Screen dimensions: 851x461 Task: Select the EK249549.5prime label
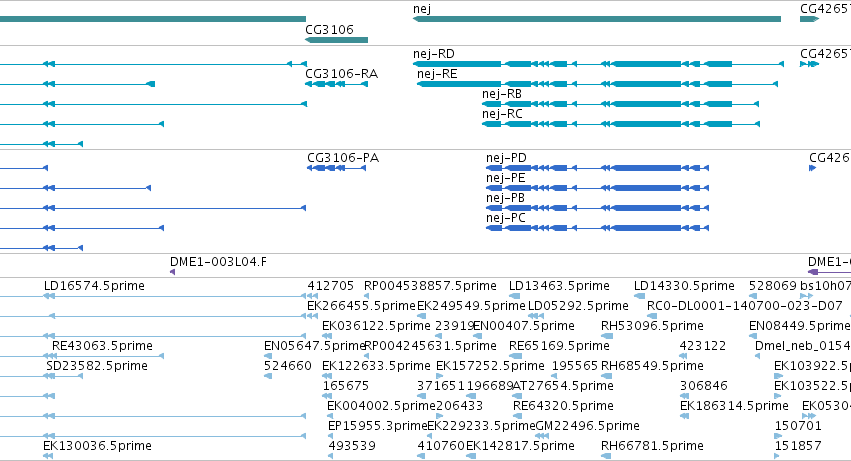[x=471, y=306]
